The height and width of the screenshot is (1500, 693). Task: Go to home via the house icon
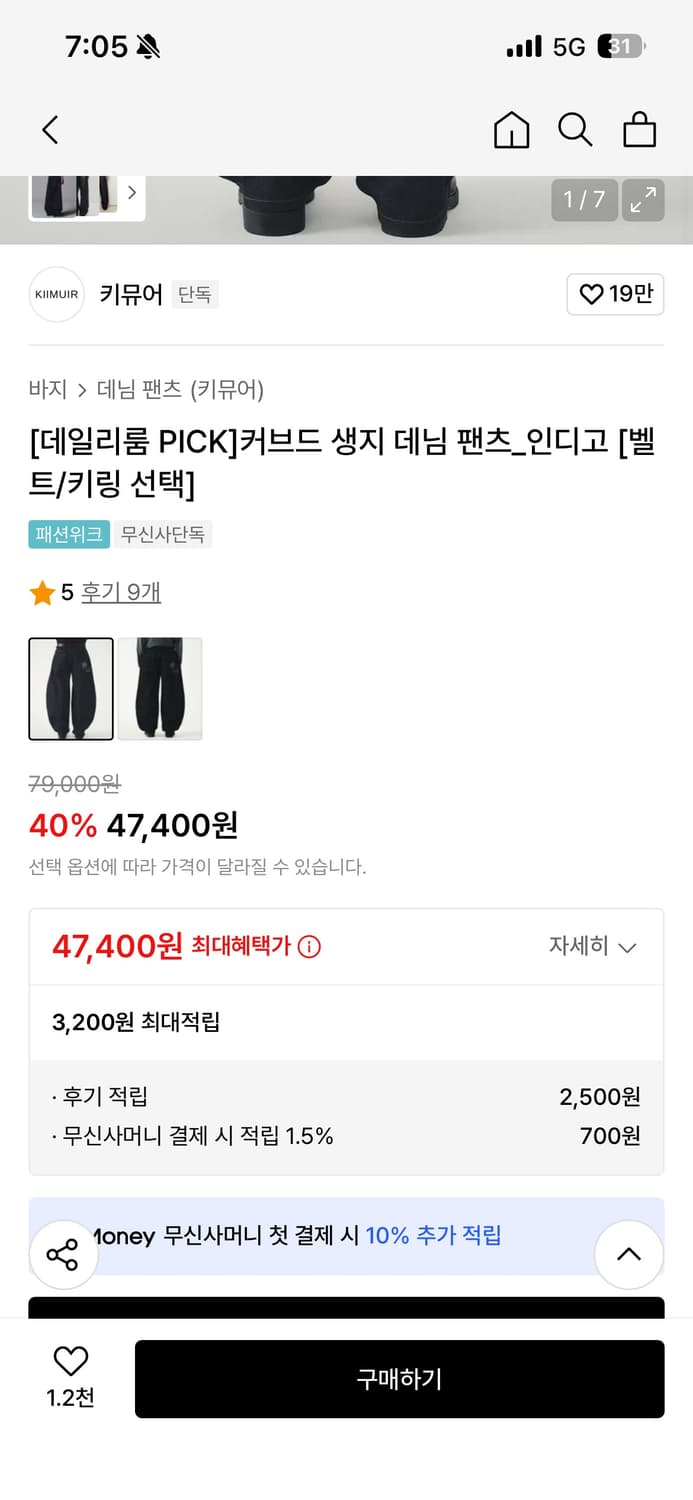[x=511, y=130]
